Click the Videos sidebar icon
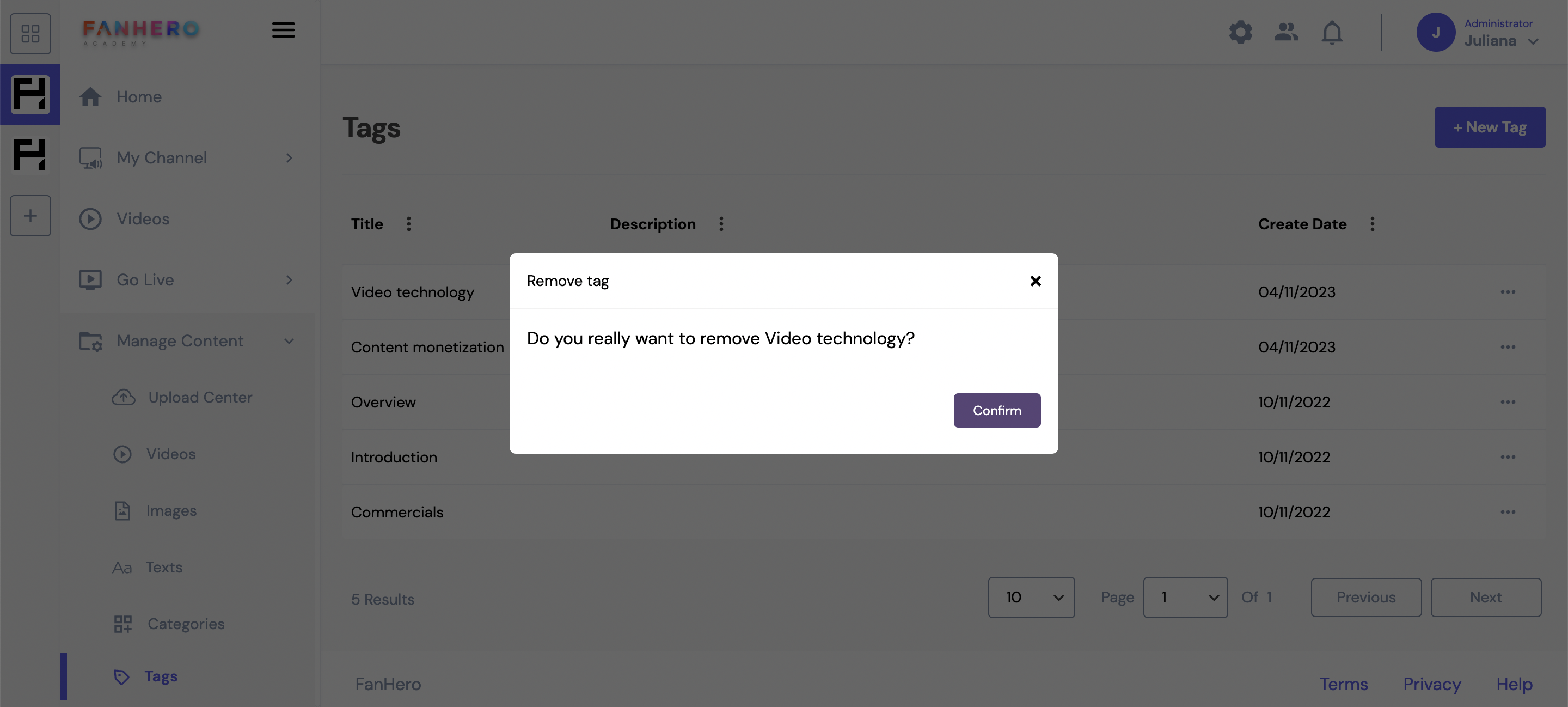Image resolution: width=1568 pixels, height=707 pixels. [91, 218]
